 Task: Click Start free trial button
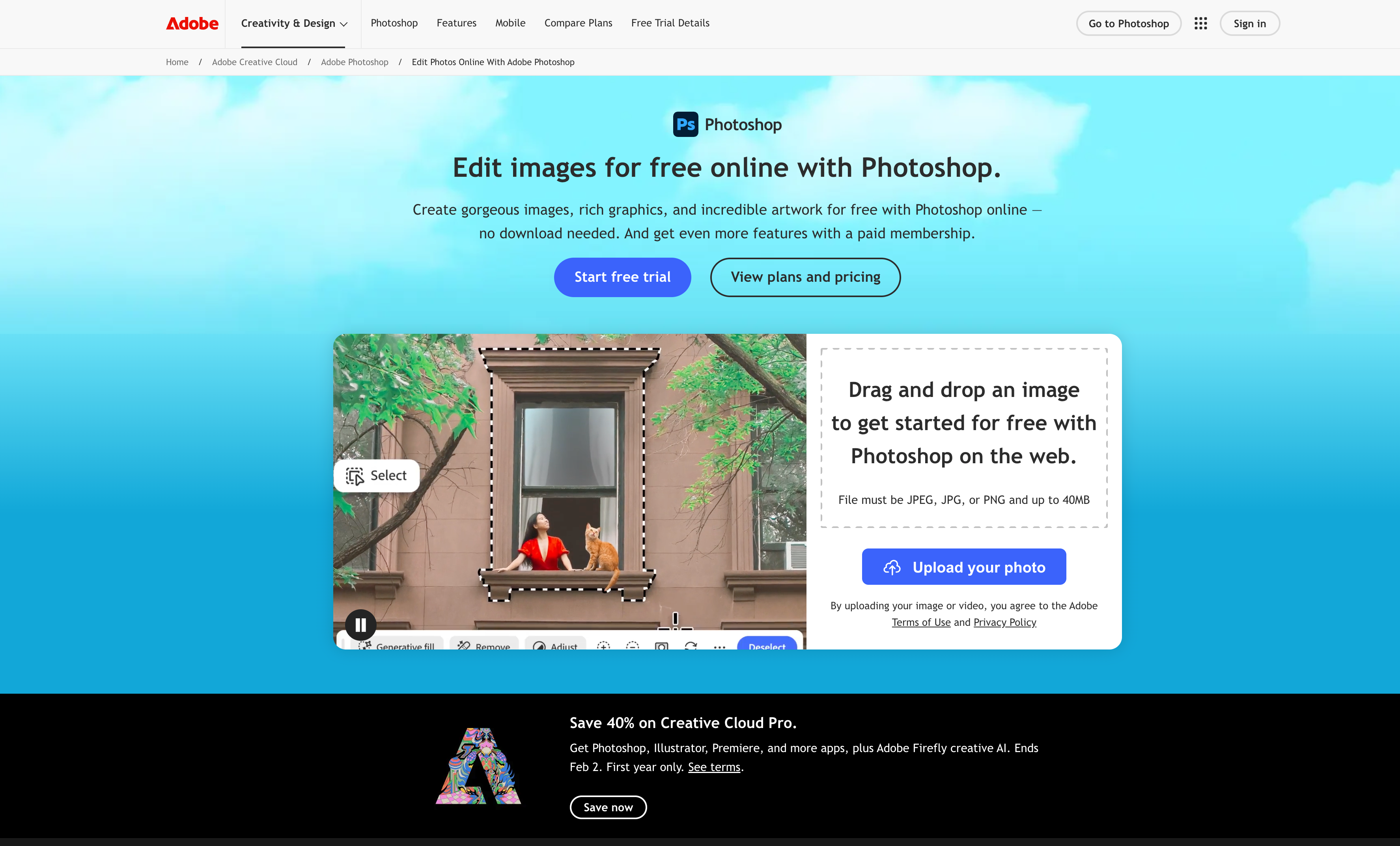tap(622, 277)
